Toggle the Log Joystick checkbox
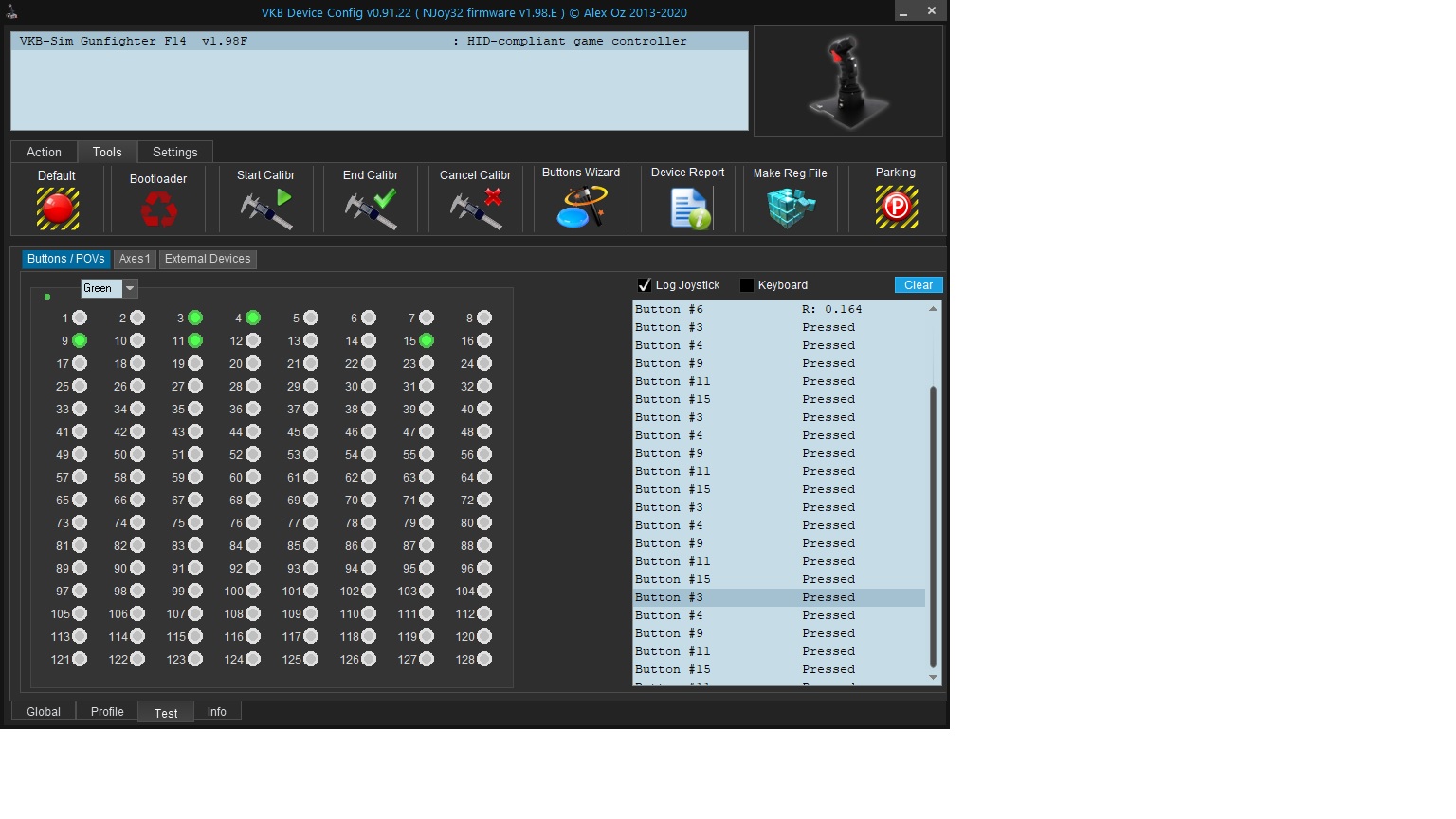Image resolution: width=1456 pixels, height=819 pixels. 645,285
